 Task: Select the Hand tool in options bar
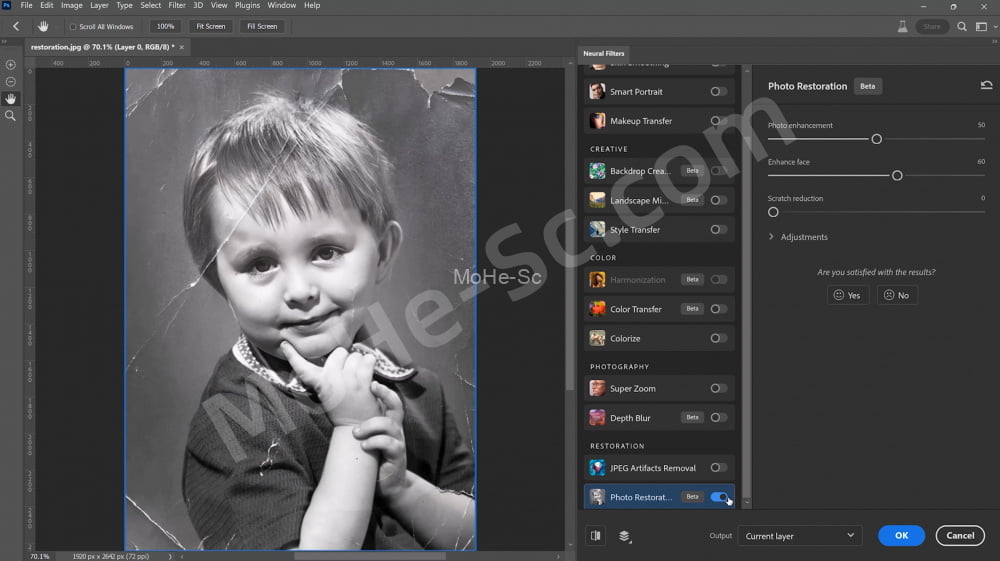click(x=43, y=26)
